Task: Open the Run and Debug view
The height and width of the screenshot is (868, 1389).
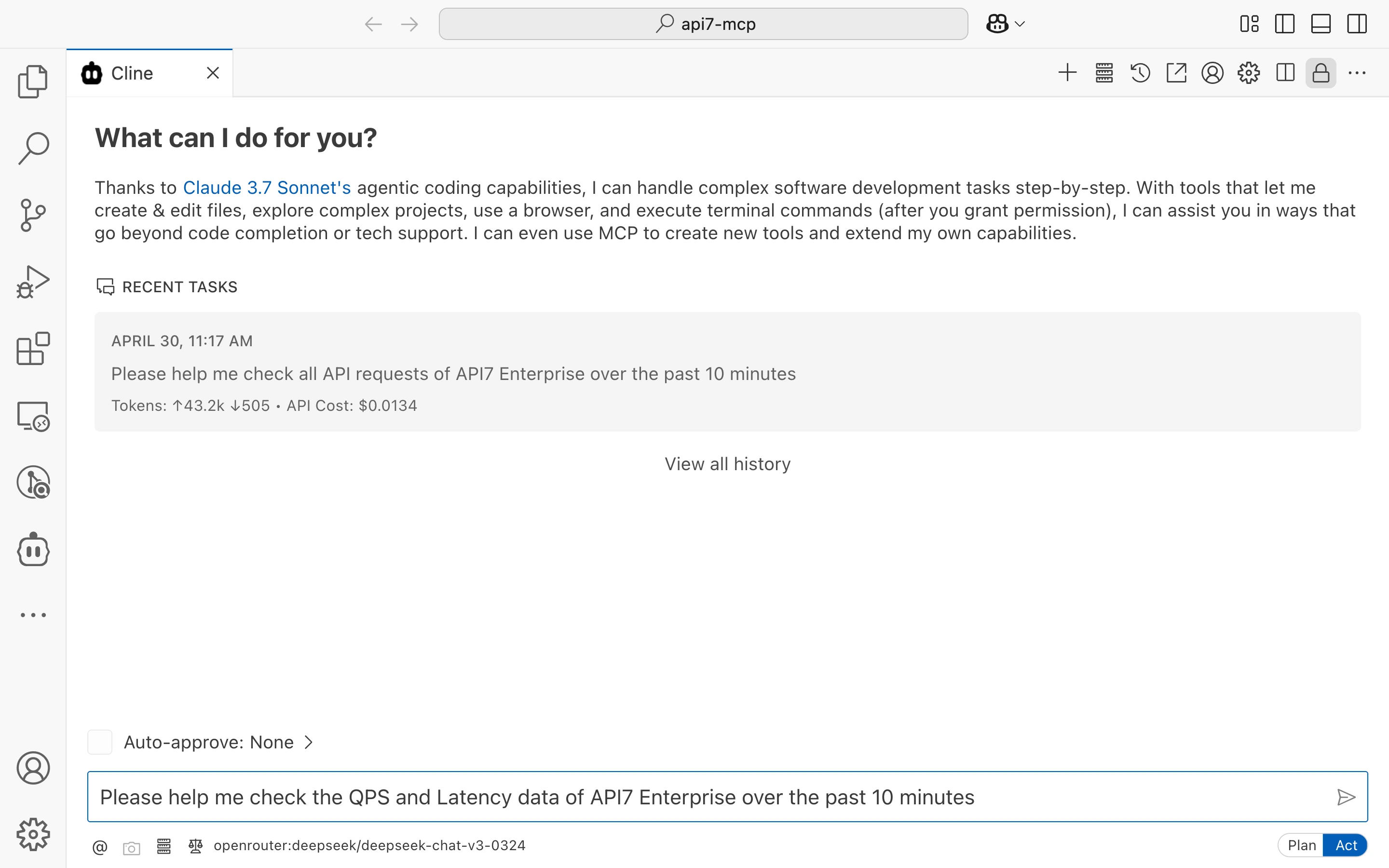Action: point(33,282)
